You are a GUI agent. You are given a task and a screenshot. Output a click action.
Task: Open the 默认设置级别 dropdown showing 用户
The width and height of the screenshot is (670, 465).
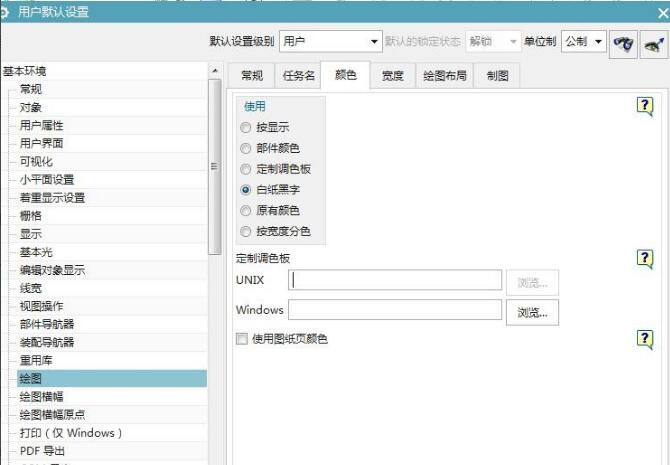pos(330,41)
